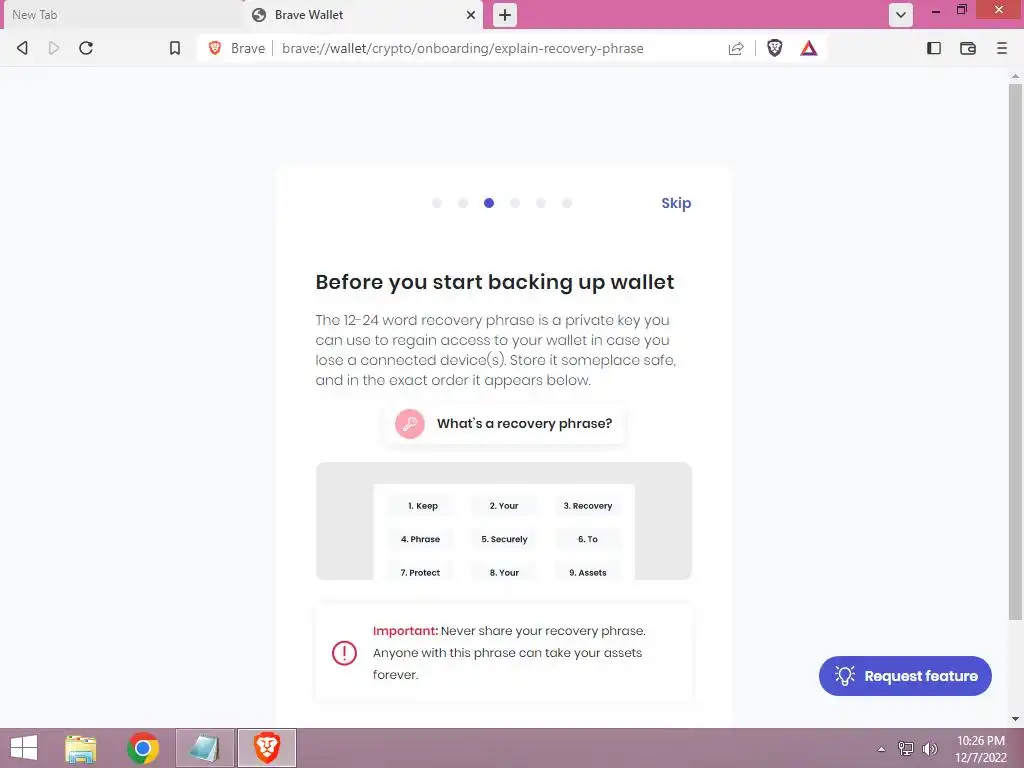Click the '2. Your' word chip
Viewport: 1024px width, 768px height.
point(504,505)
